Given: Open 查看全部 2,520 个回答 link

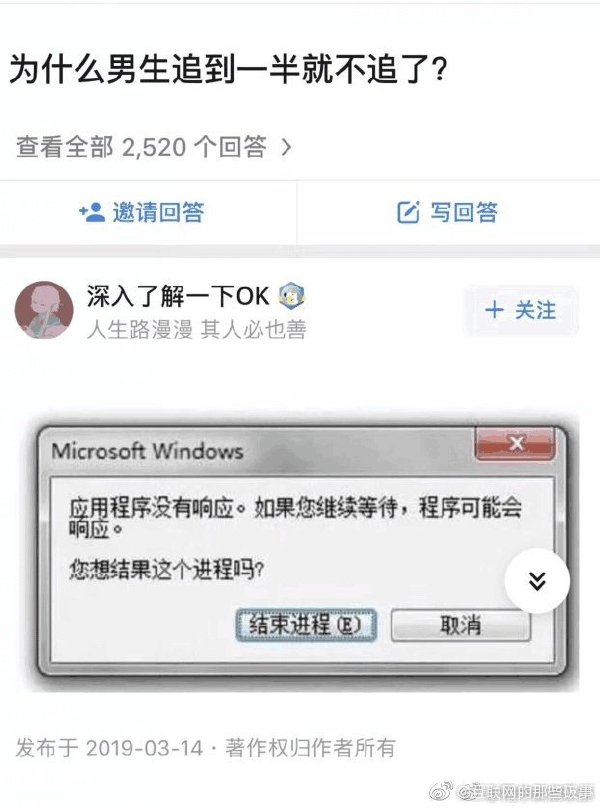Looking at the screenshot, I should click(154, 147).
